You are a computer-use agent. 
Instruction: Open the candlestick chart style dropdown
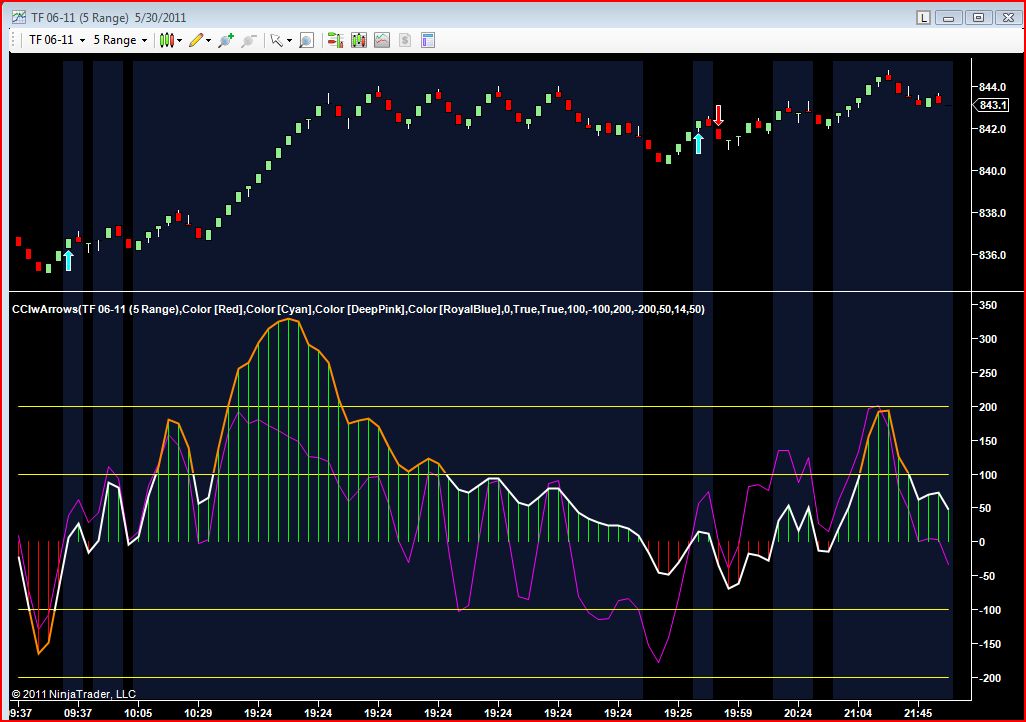171,41
